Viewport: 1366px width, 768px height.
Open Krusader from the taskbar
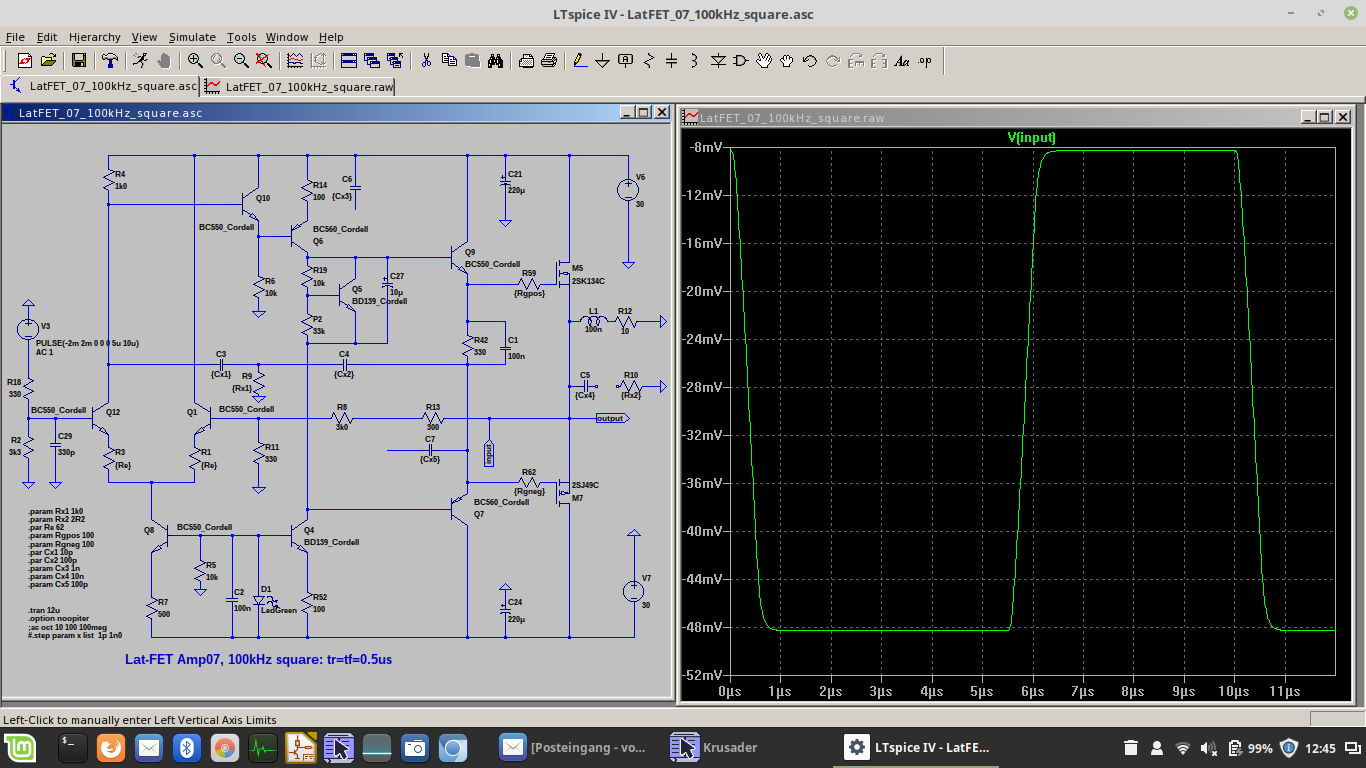coord(715,747)
